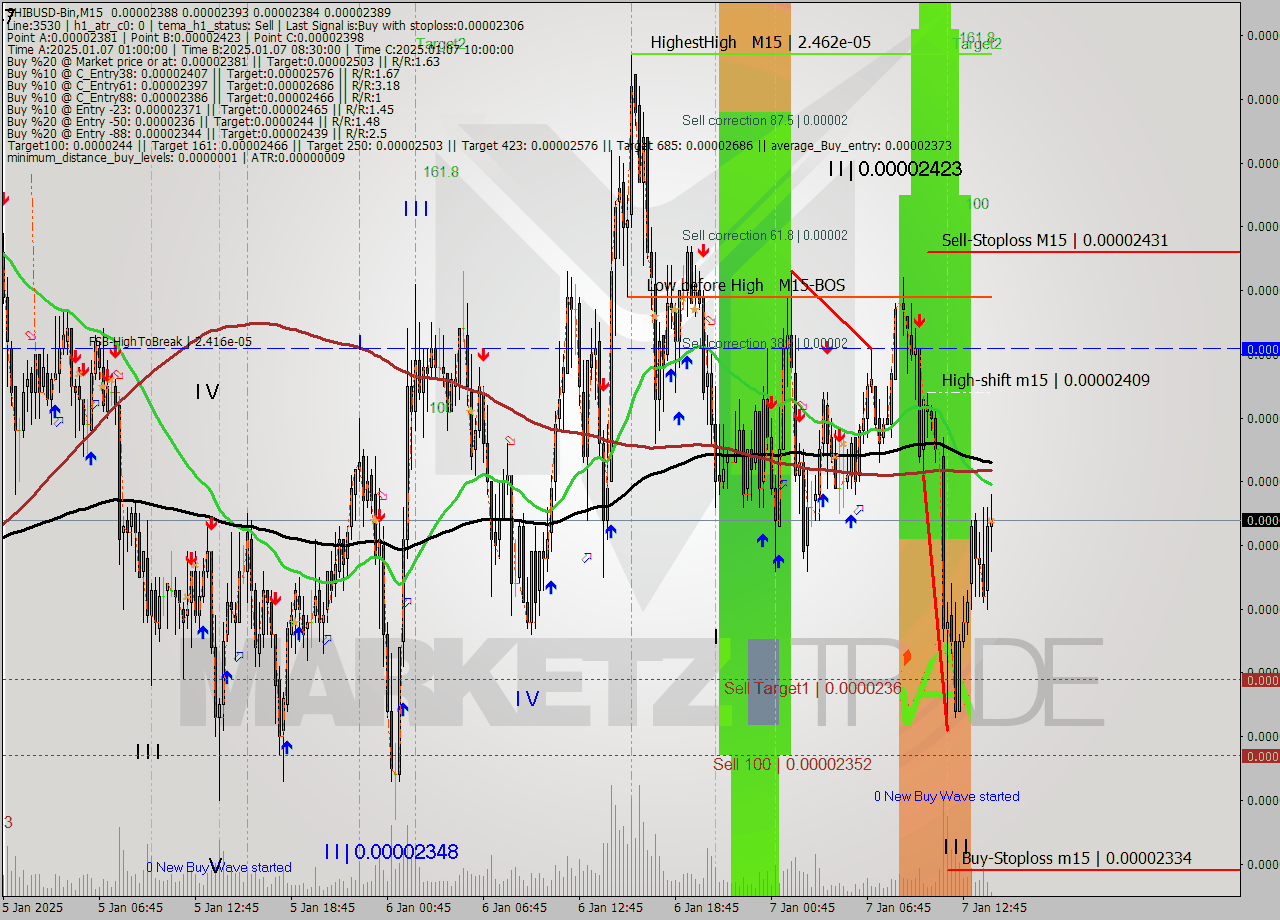Select the 6 Jan 18:45 time axis label
The height and width of the screenshot is (920, 1280).
707,908
